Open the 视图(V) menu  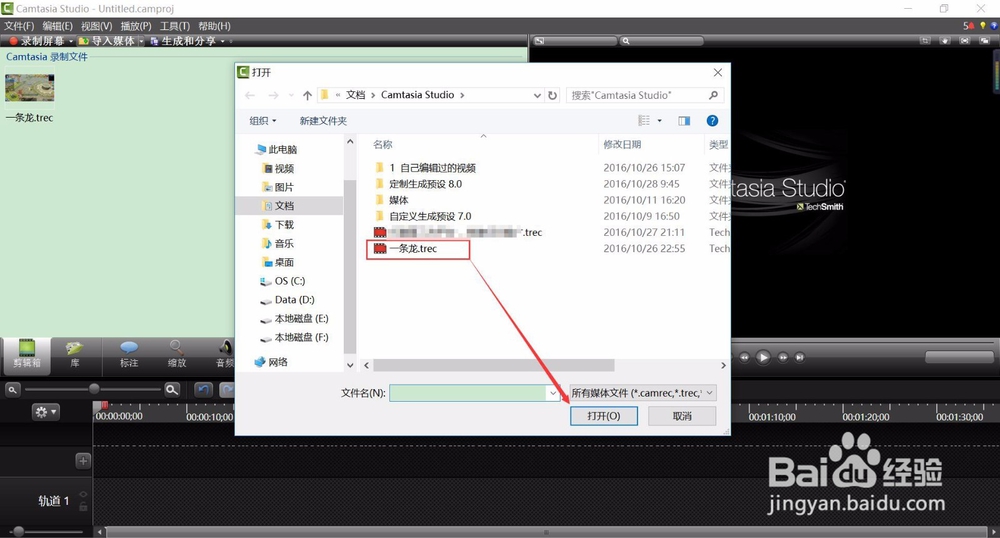(96, 26)
